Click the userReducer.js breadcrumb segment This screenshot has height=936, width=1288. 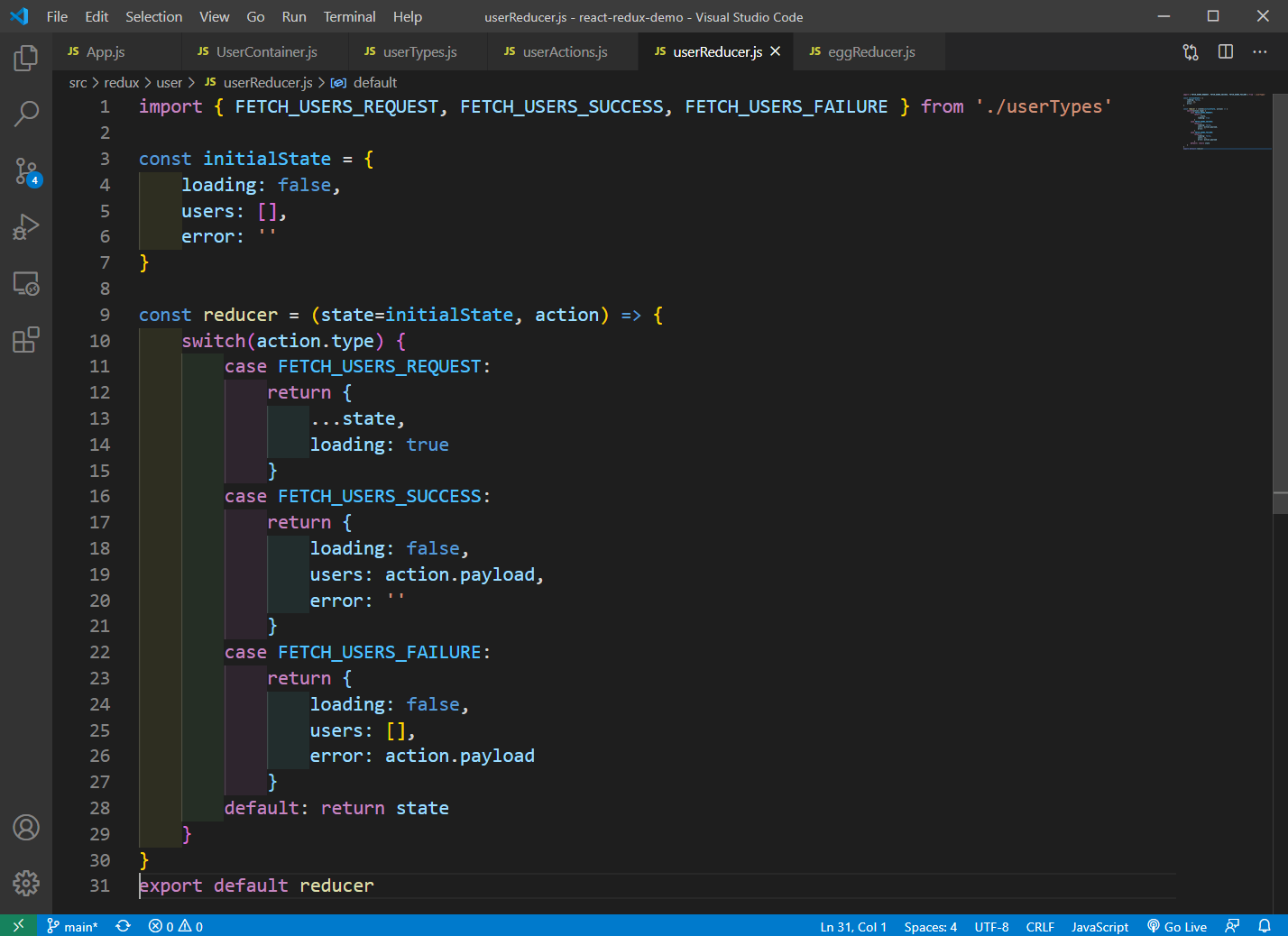click(x=259, y=82)
